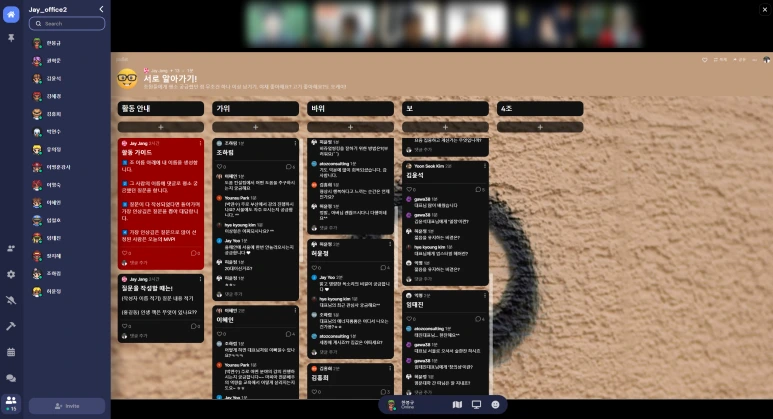
Task: Click the 보 column title
Action: [x=409, y=108]
